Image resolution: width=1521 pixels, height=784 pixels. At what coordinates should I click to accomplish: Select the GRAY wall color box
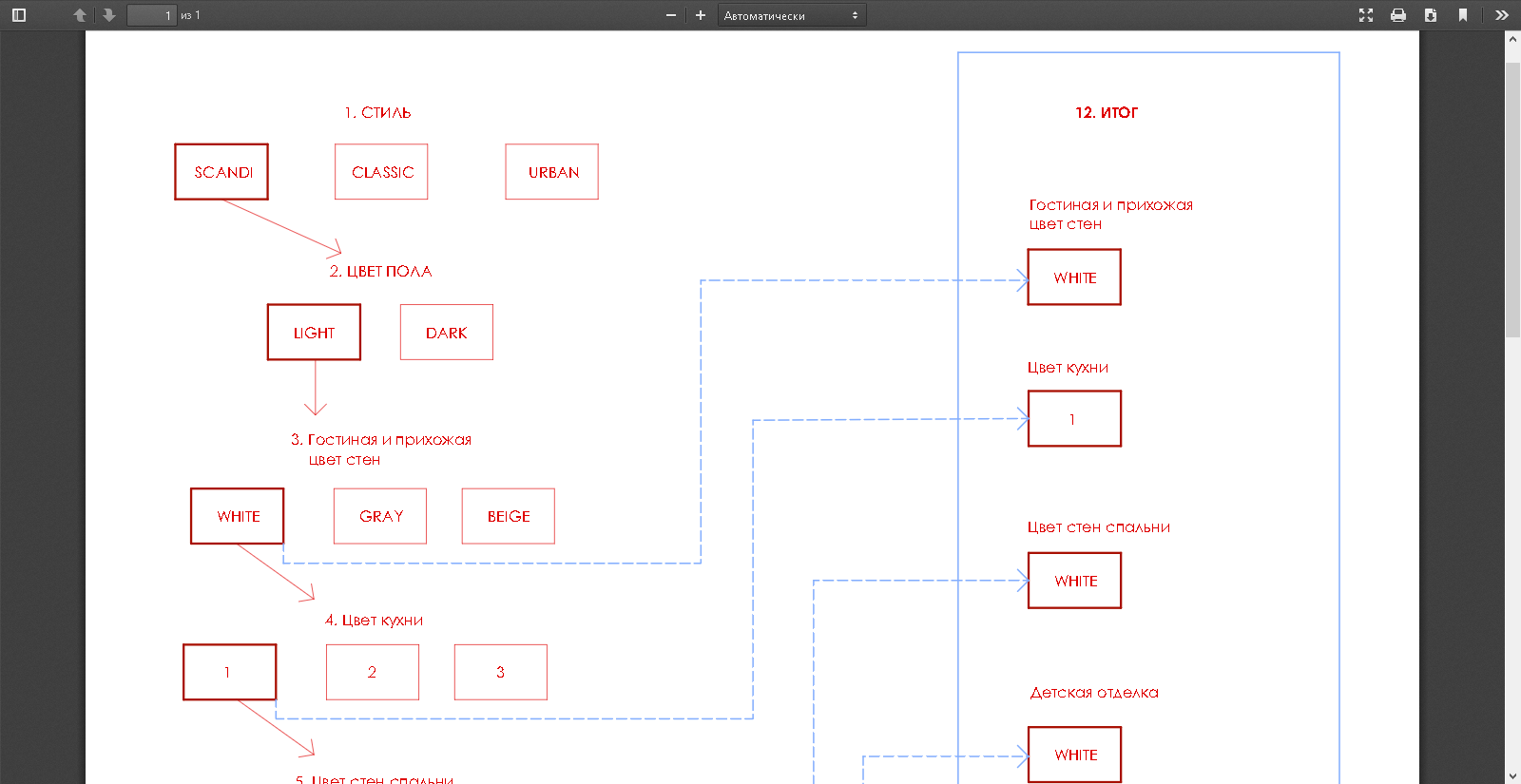(380, 516)
